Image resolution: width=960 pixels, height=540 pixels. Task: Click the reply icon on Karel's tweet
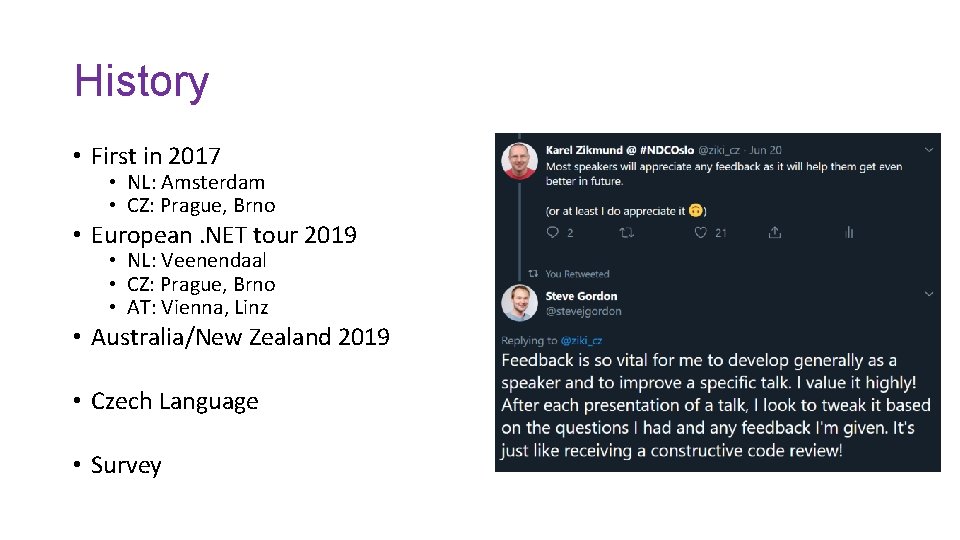point(552,232)
